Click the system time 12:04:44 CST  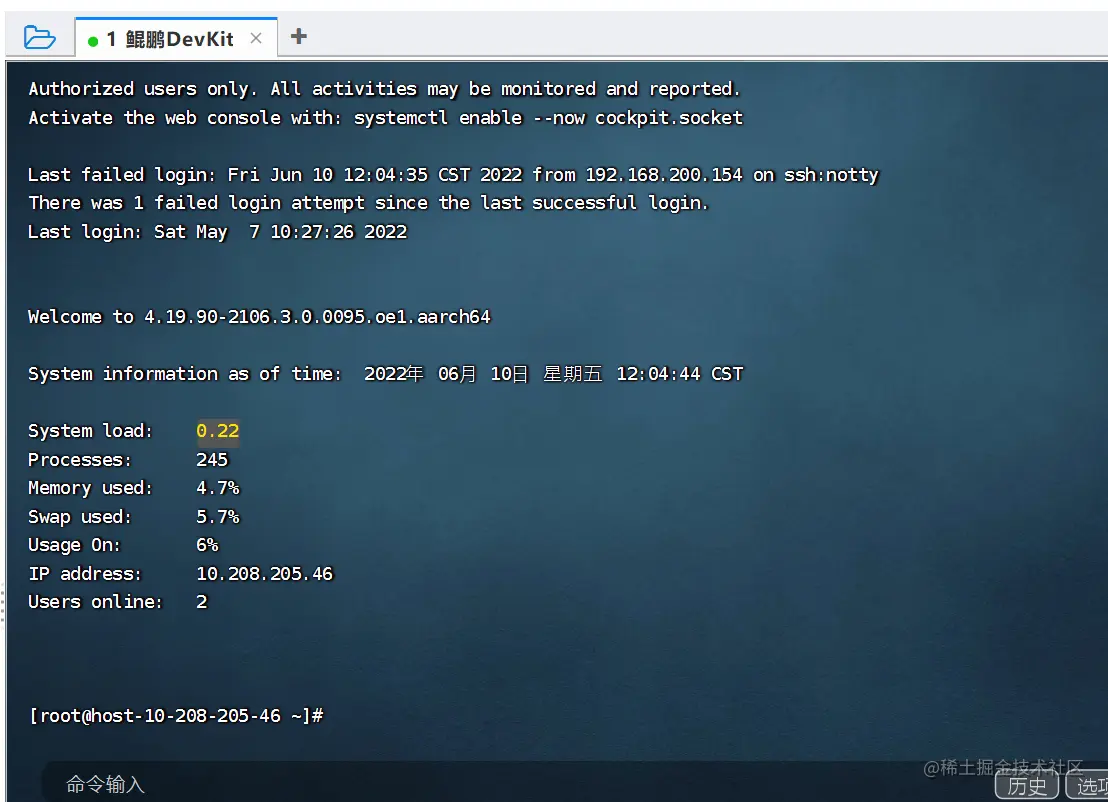pos(680,374)
